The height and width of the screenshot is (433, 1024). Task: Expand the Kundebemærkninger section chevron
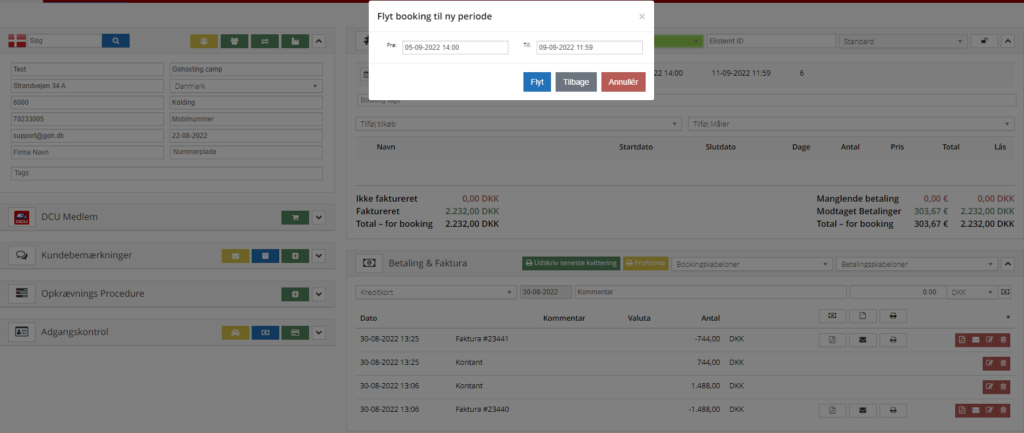319,256
